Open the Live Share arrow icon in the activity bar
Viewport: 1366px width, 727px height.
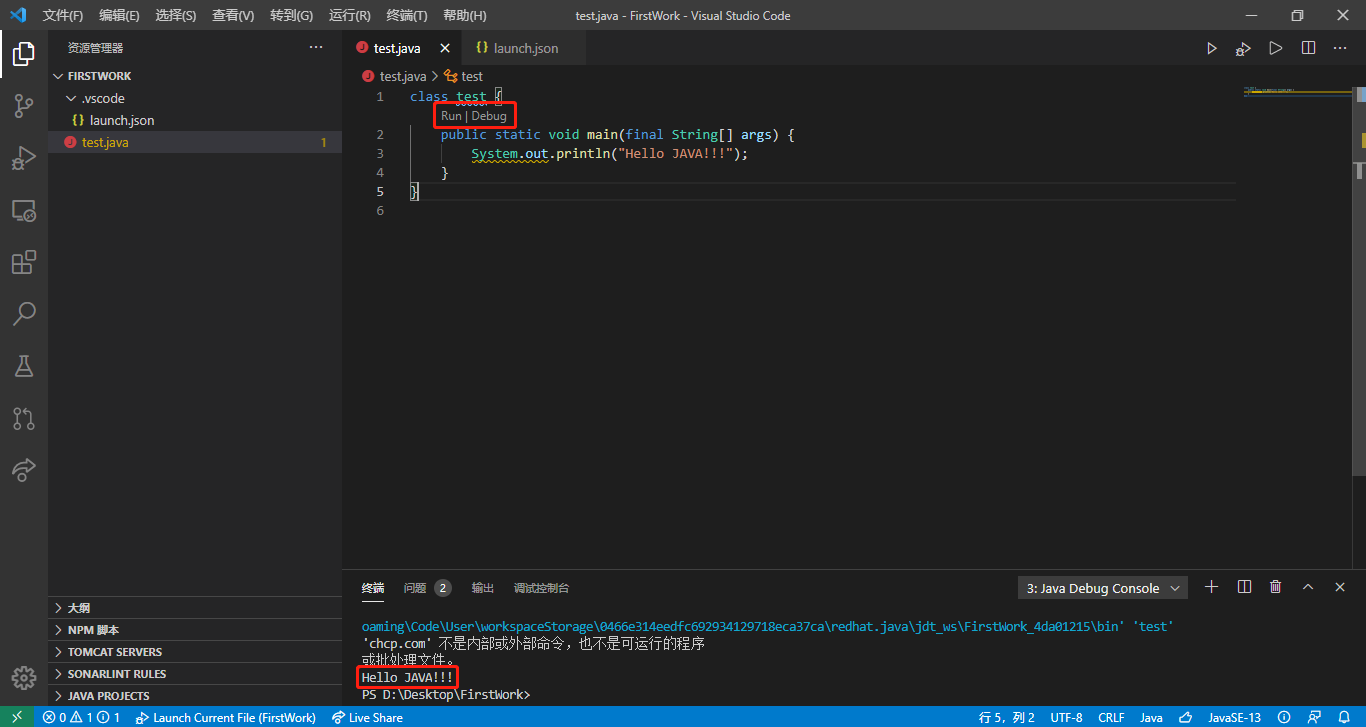tap(24, 470)
